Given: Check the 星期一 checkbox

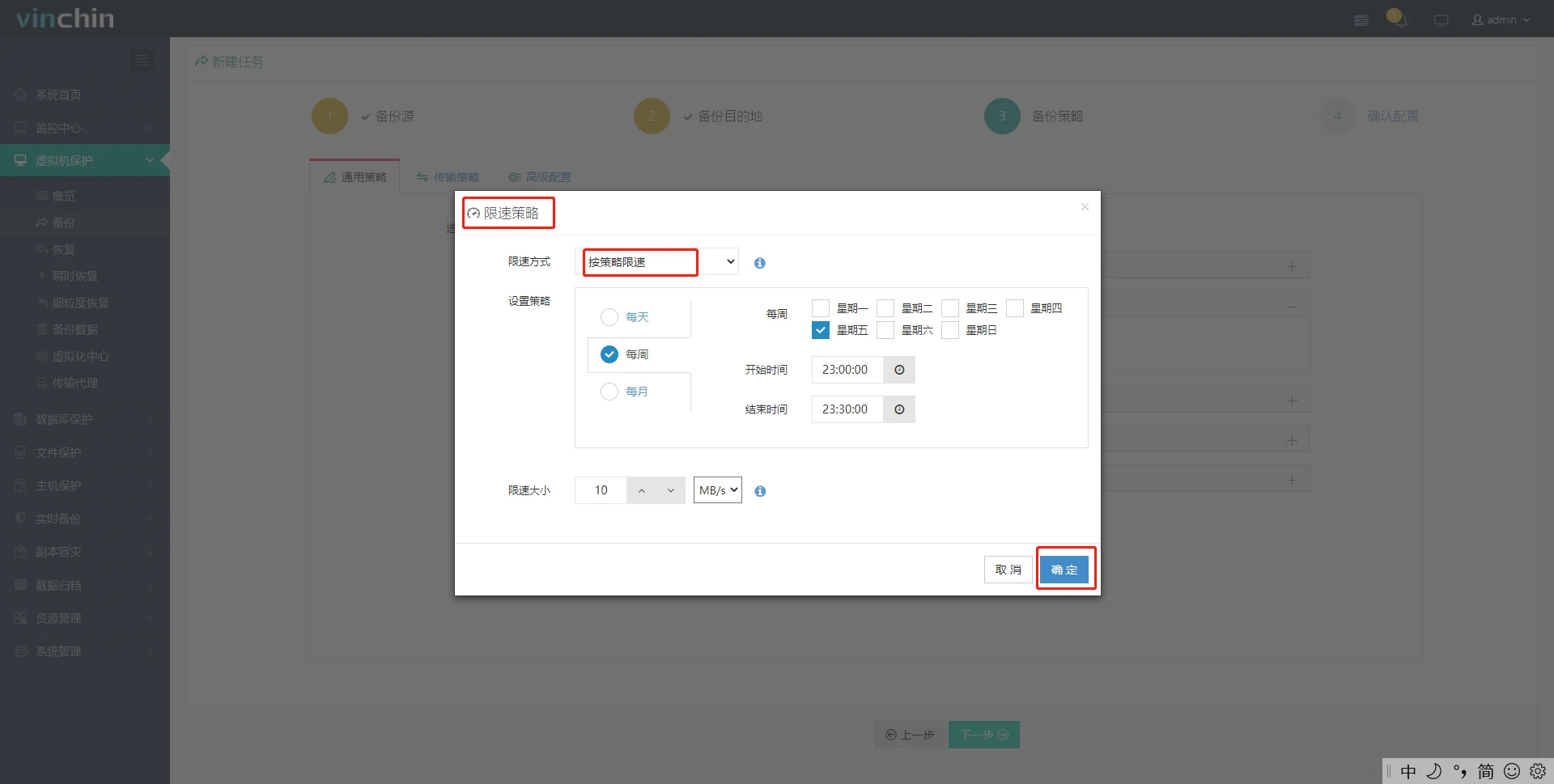Looking at the screenshot, I should pos(821,308).
